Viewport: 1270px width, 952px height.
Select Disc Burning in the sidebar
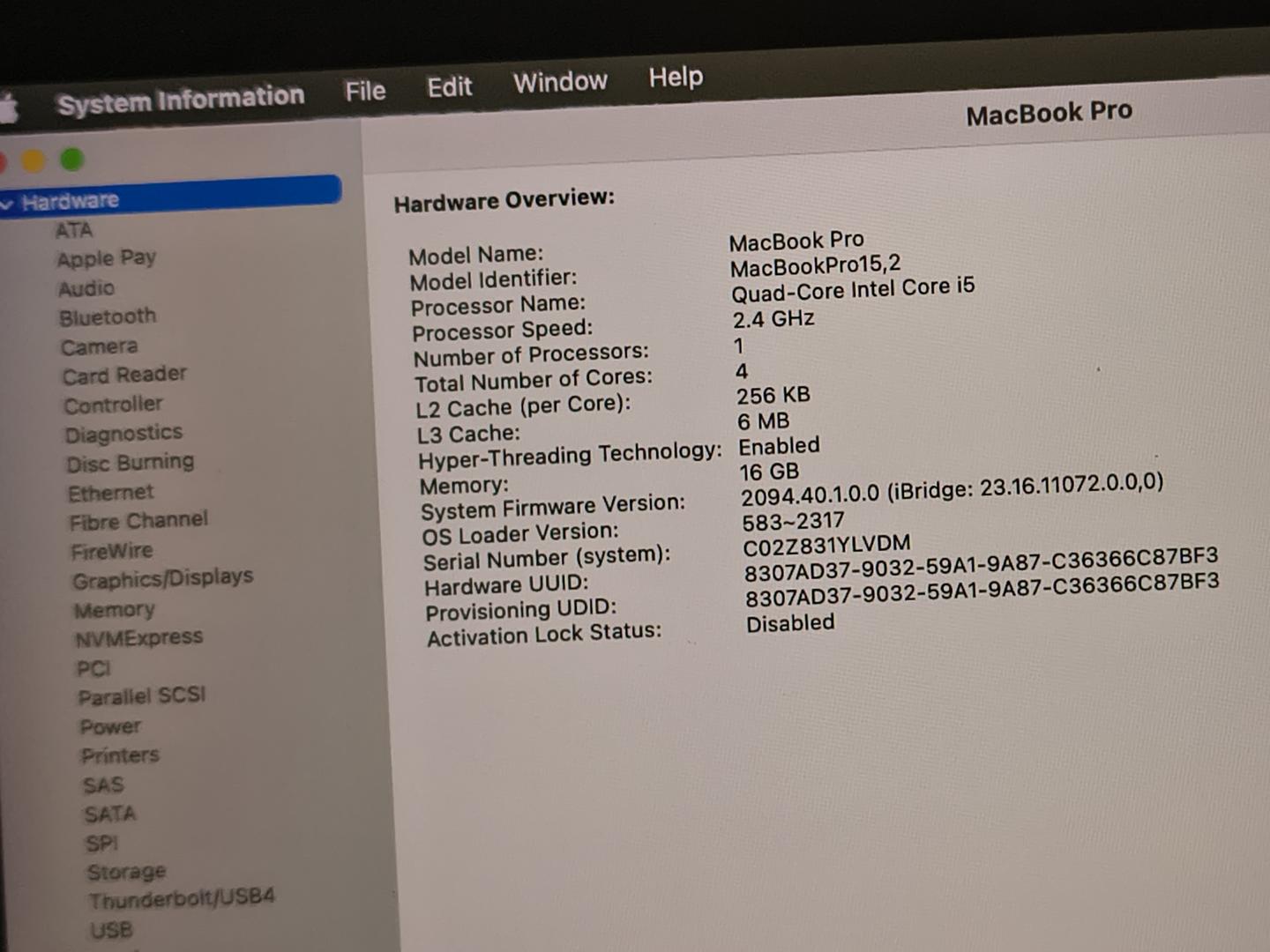[x=131, y=463]
